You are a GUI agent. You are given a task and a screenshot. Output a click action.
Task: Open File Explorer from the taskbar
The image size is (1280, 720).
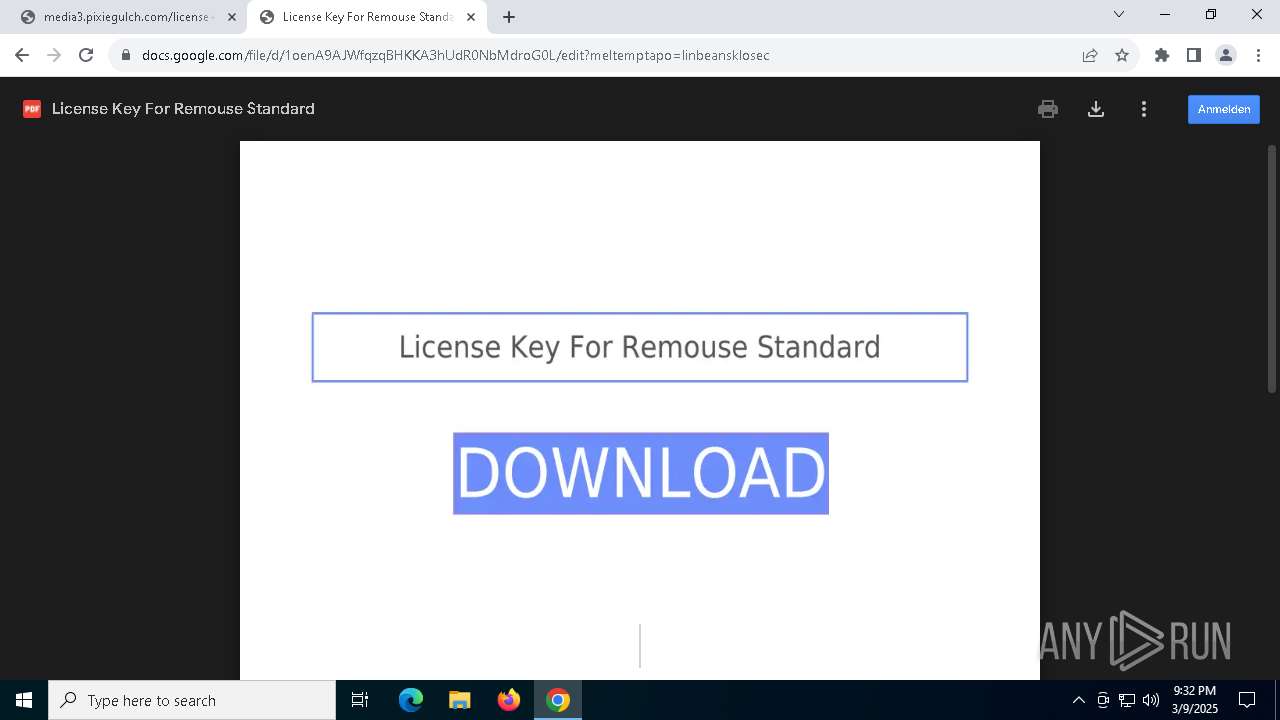tap(460, 700)
